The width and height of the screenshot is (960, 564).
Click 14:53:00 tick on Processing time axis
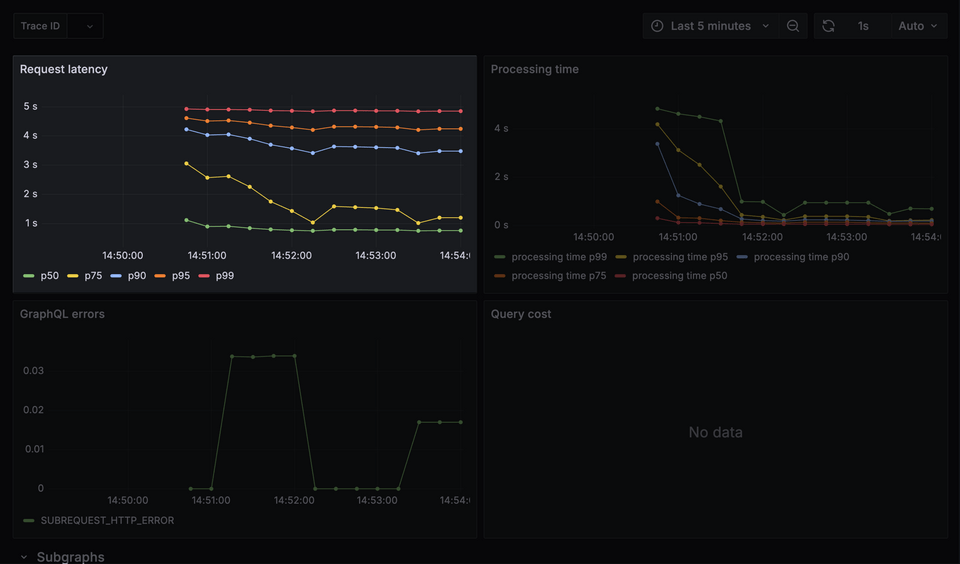tap(847, 236)
